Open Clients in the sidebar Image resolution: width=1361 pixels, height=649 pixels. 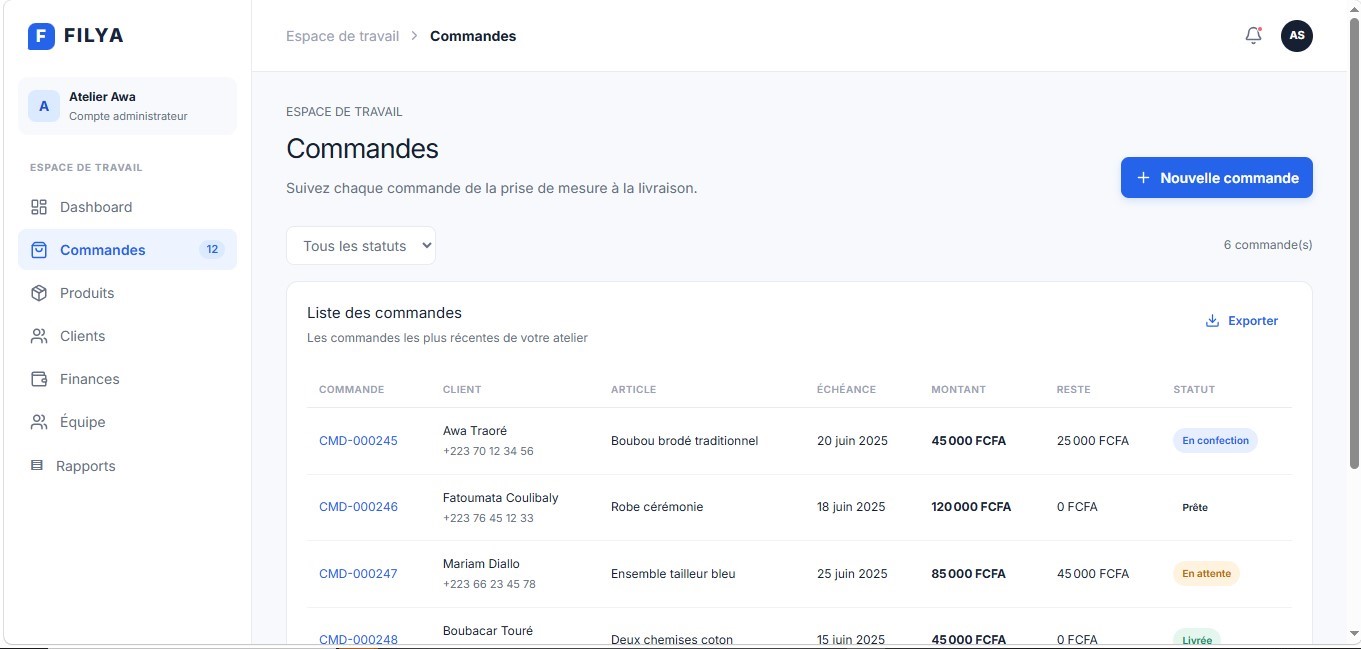(x=128, y=336)
